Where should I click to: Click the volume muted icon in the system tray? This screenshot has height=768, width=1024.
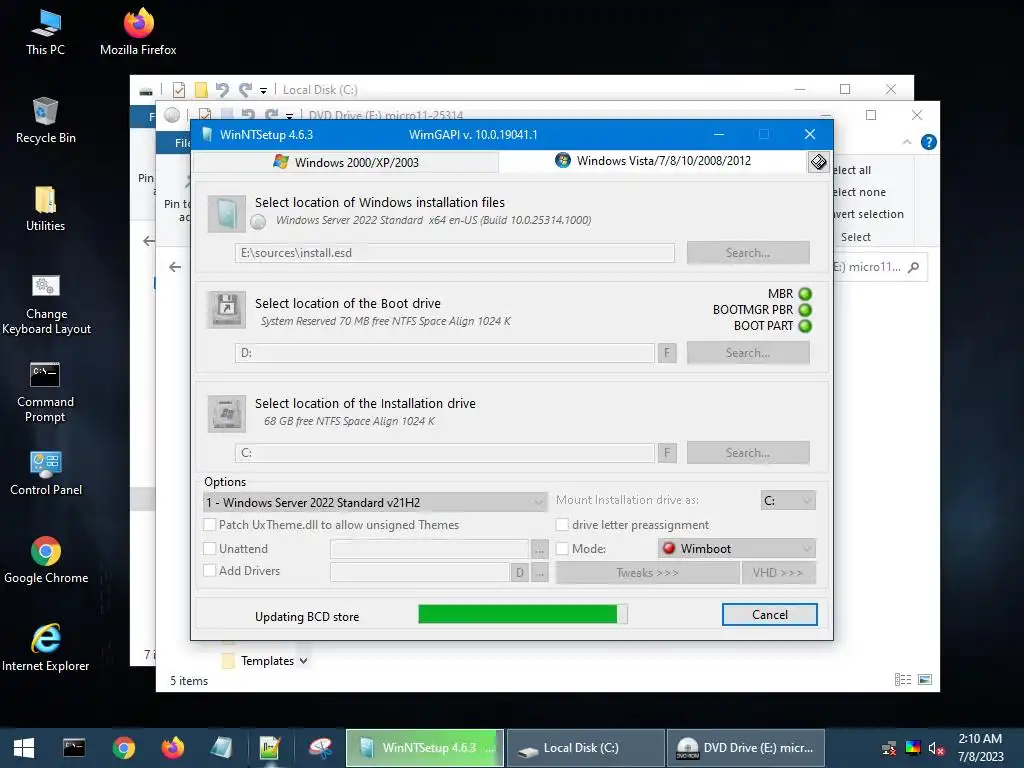coord(936,748)
